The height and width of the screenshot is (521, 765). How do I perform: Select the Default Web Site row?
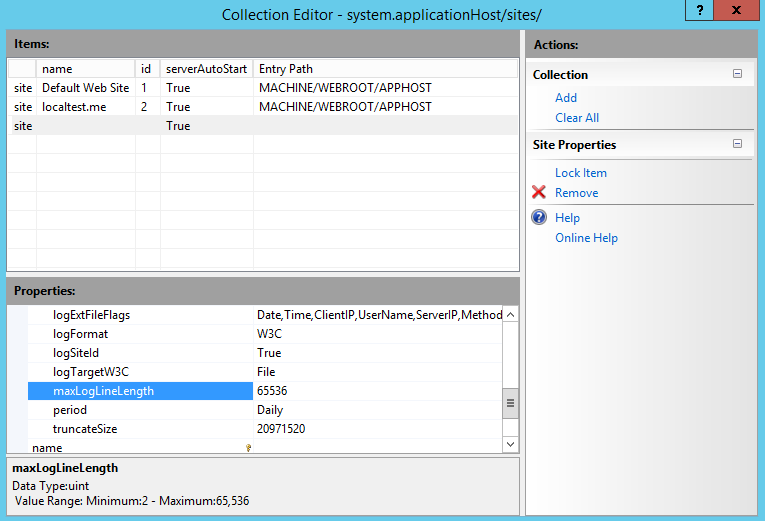[263, 88]
